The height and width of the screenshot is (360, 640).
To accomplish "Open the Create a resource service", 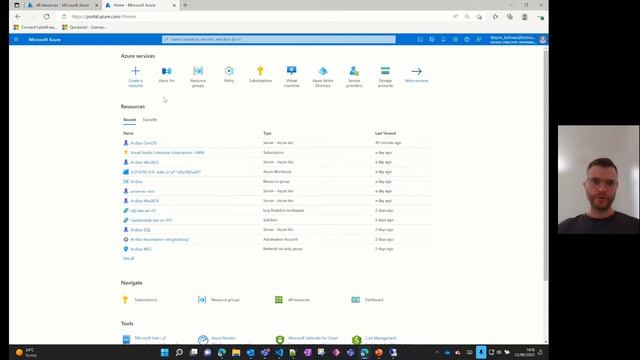I will pos(136,76).
